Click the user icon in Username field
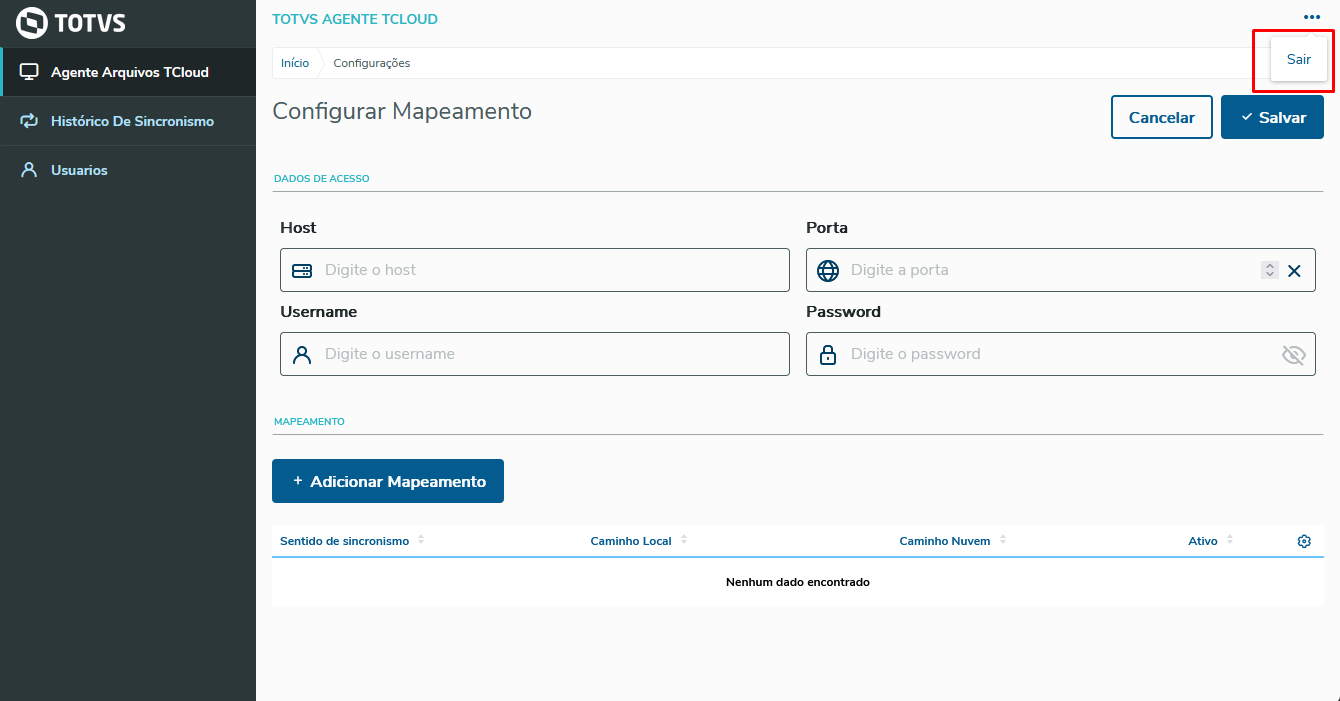This screenshot has height=701, width=1340. [x=302, y=354]
